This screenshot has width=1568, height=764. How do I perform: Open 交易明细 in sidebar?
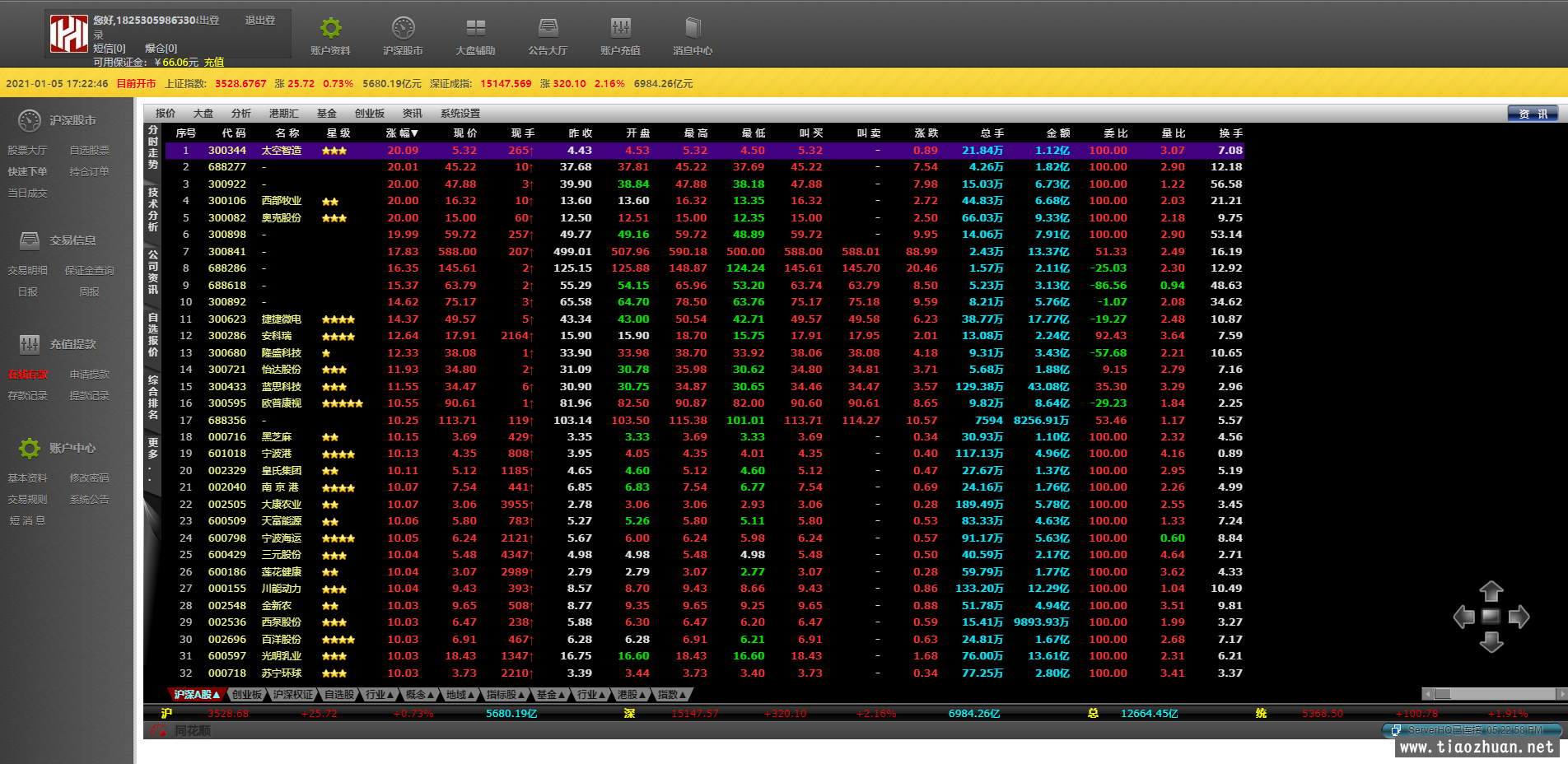(x=28, y=270)
